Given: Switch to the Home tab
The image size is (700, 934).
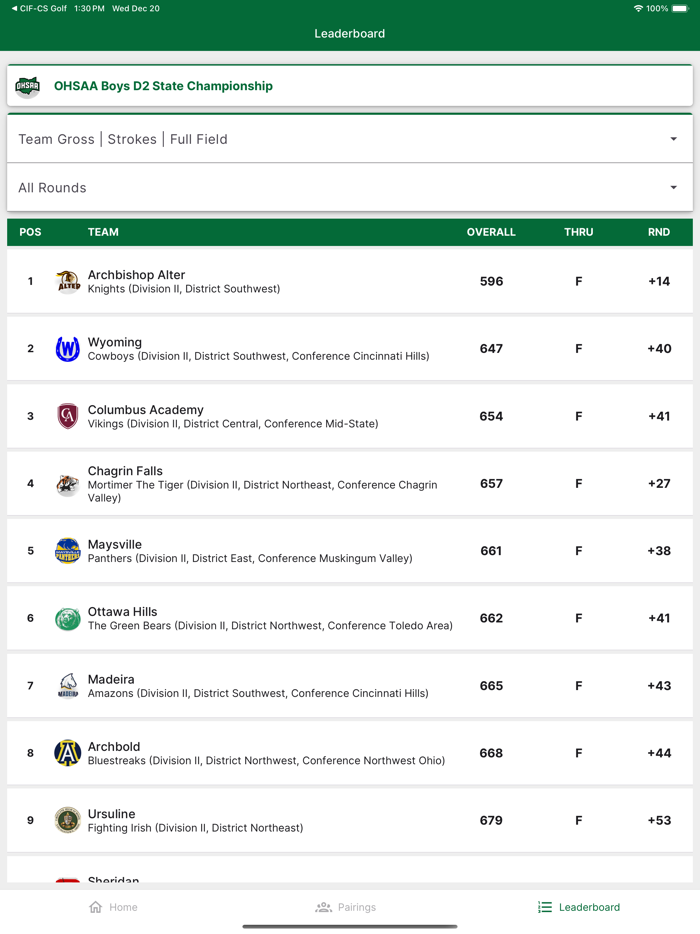Looking at the screenshot, I should 113,907.
